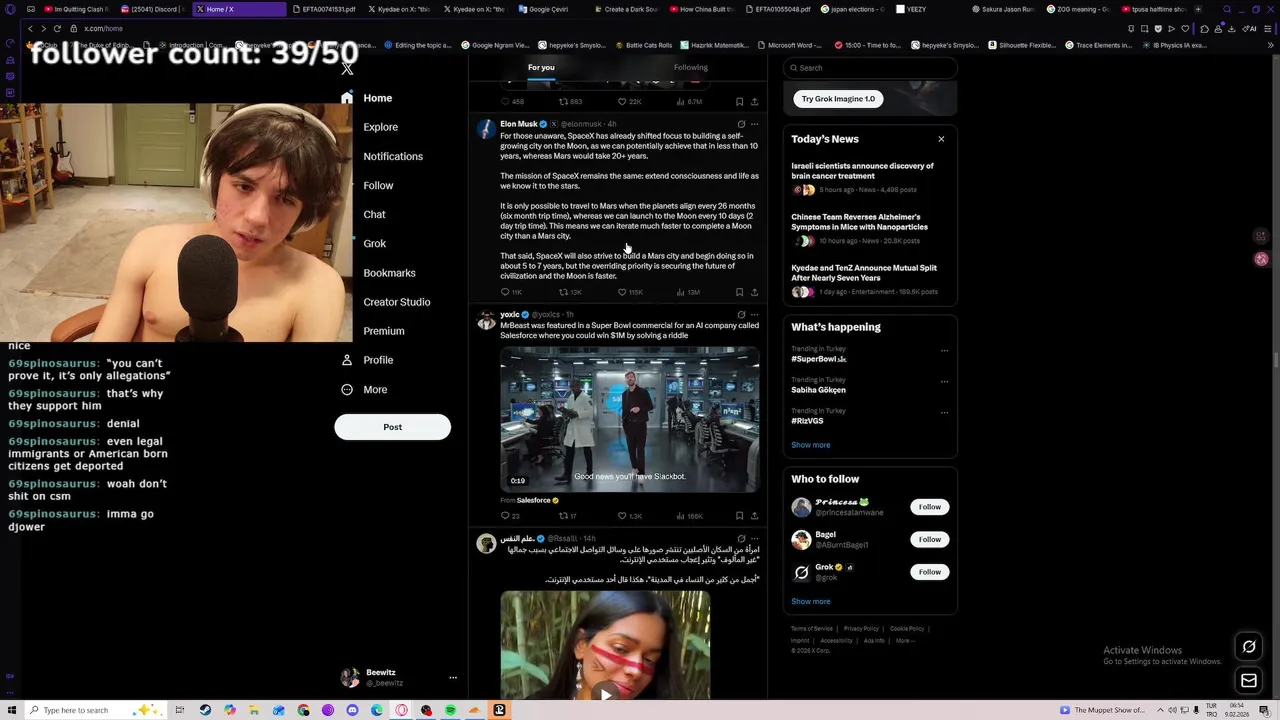Click the Windows Start button

tap(12, 710)
